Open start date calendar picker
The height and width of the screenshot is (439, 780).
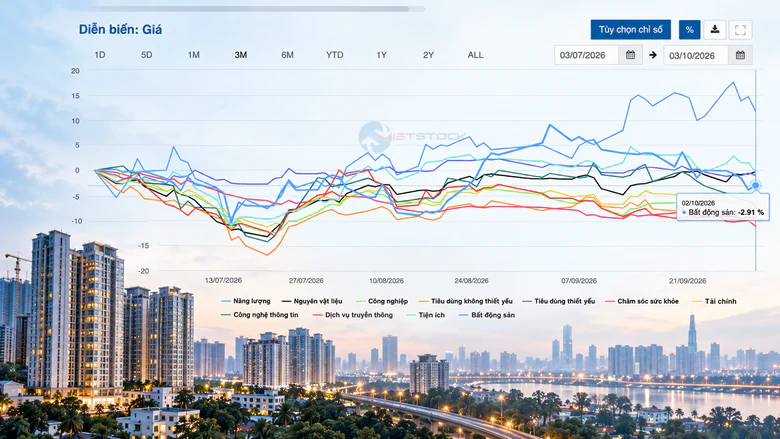630,55
